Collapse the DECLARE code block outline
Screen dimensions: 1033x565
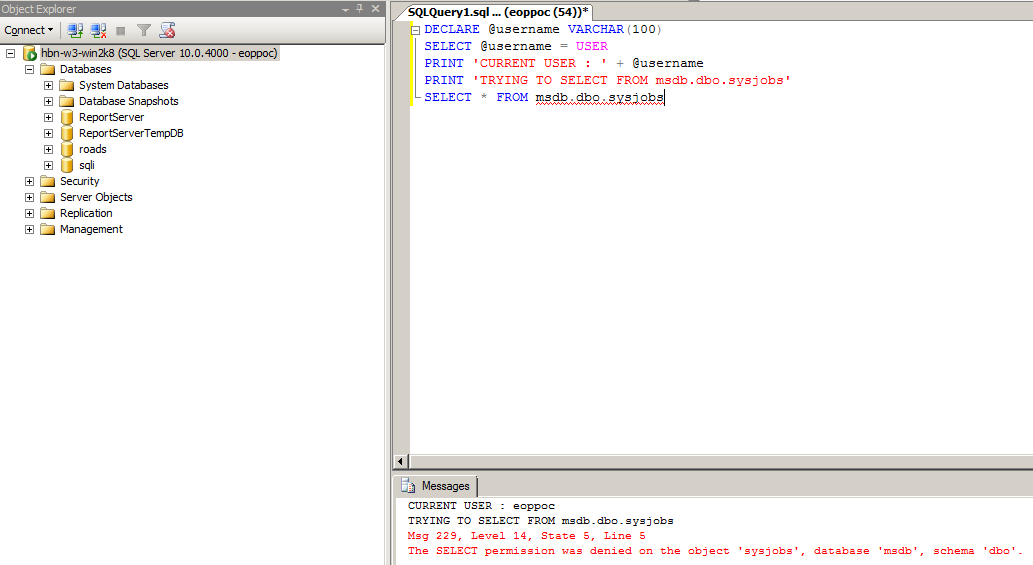coord(415,30)
